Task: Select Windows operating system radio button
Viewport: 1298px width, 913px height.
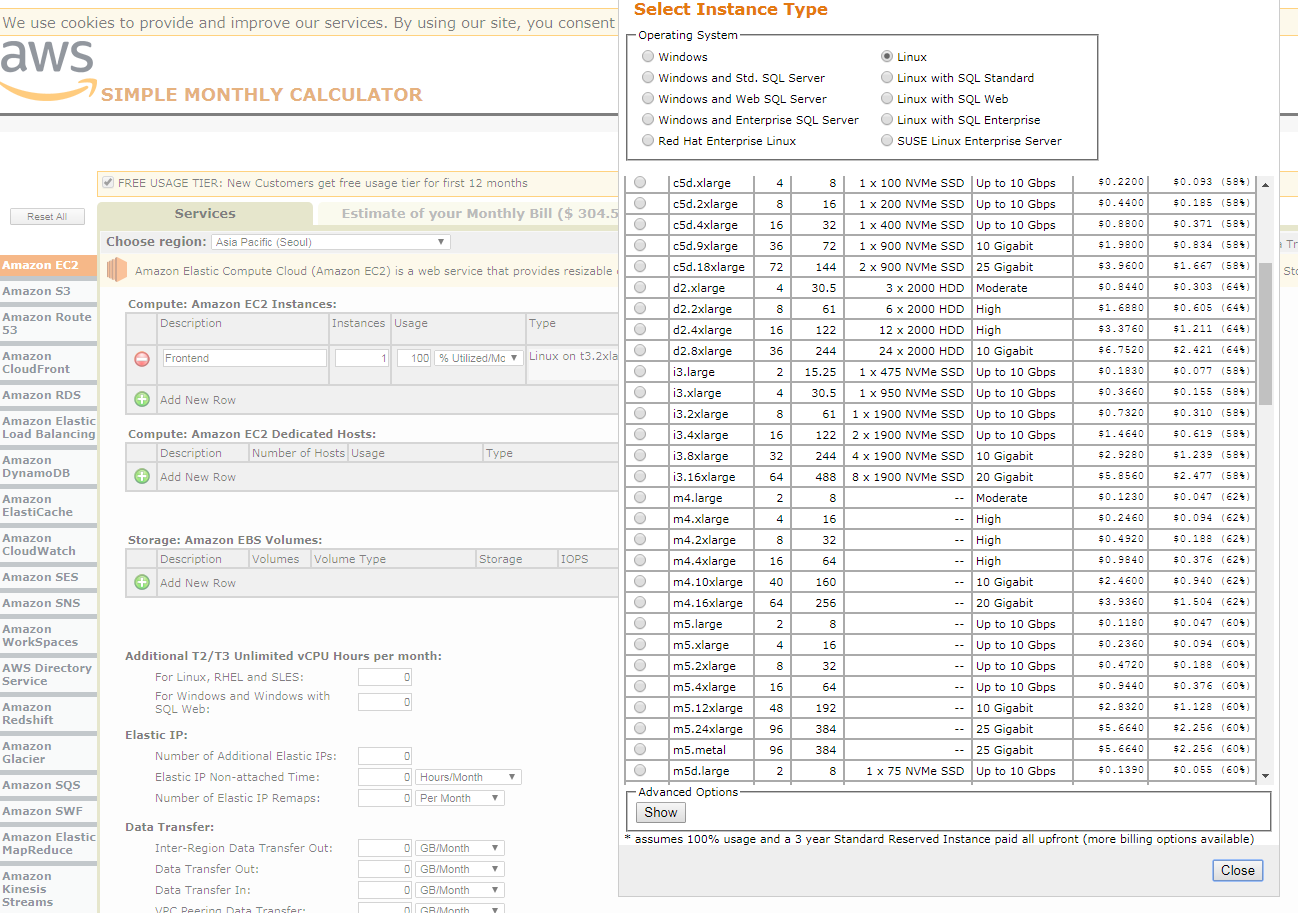Action: [x=649, y=57]
